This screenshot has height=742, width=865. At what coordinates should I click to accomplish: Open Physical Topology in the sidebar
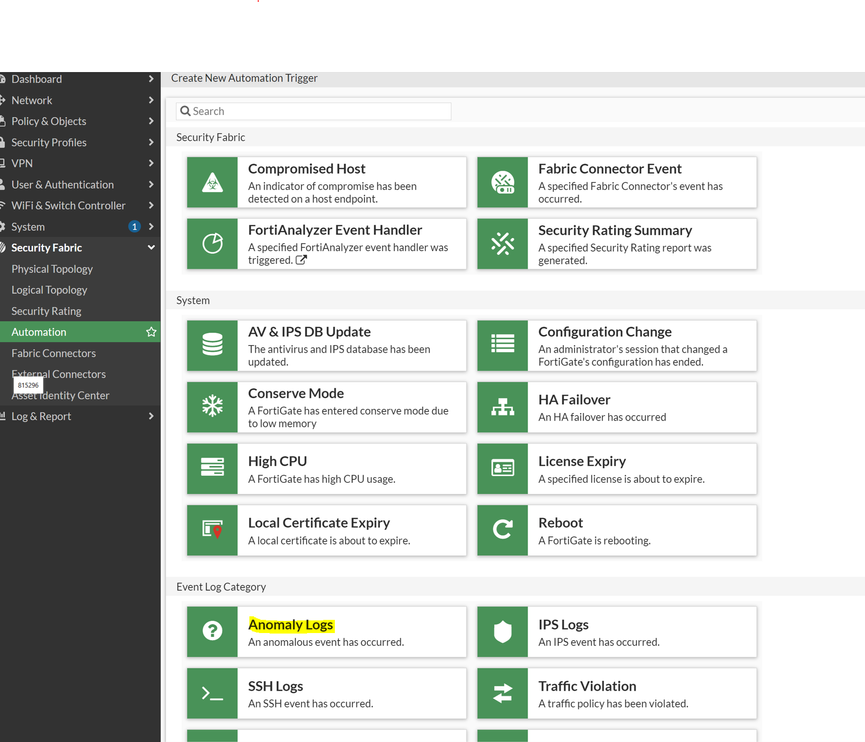click(x=52, y=269)
